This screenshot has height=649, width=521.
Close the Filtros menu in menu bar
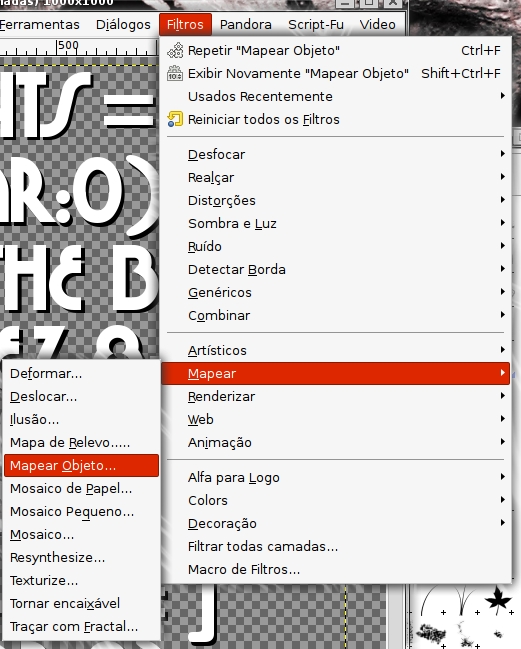pyautogui.click(x=185, y=24)
